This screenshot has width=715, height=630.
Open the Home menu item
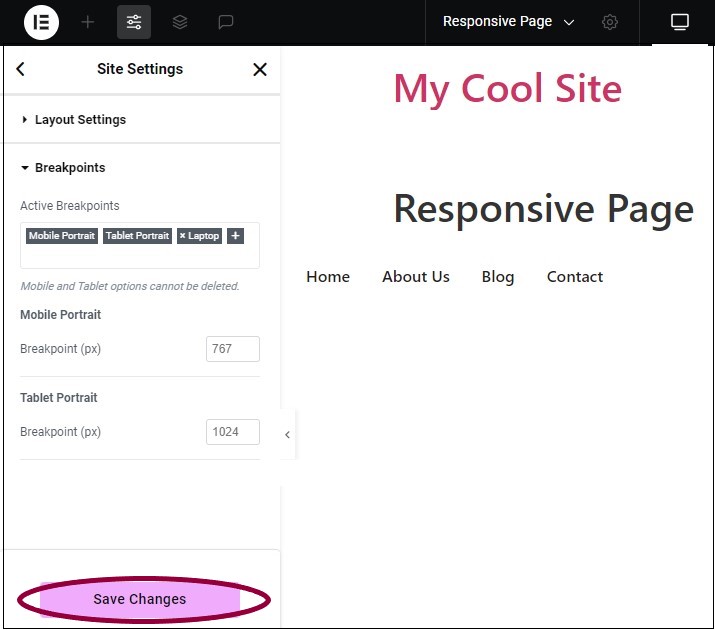point(328,277)
